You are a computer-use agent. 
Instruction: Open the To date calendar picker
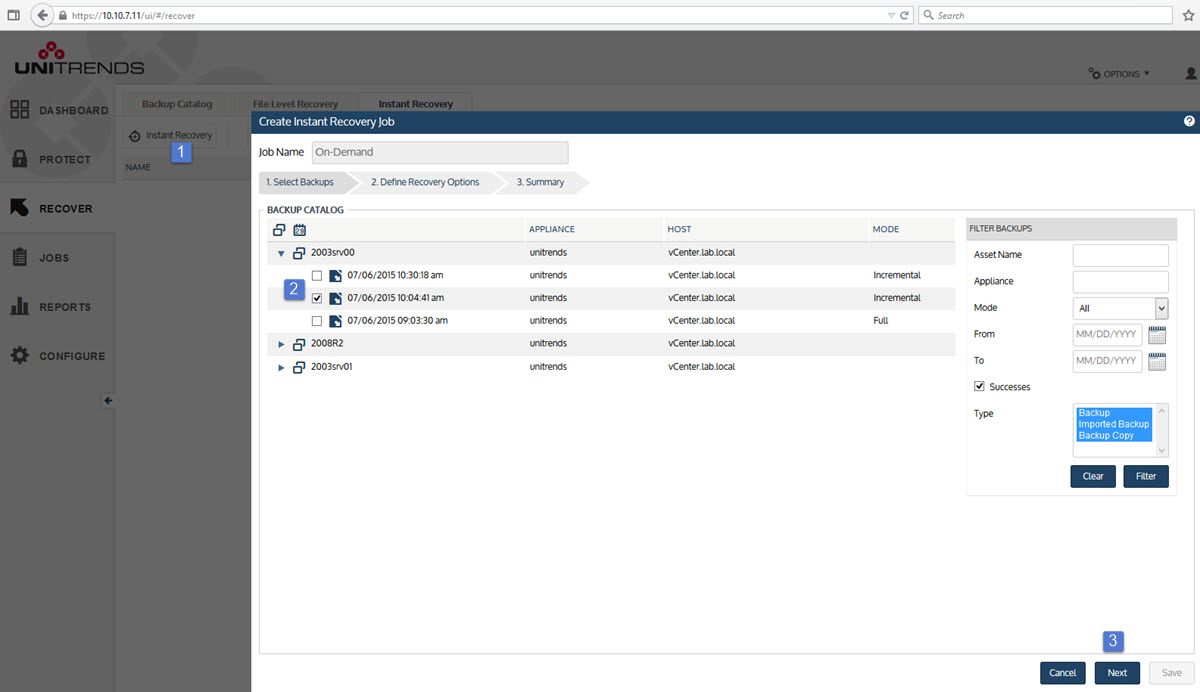click(x=1157, y=361)
